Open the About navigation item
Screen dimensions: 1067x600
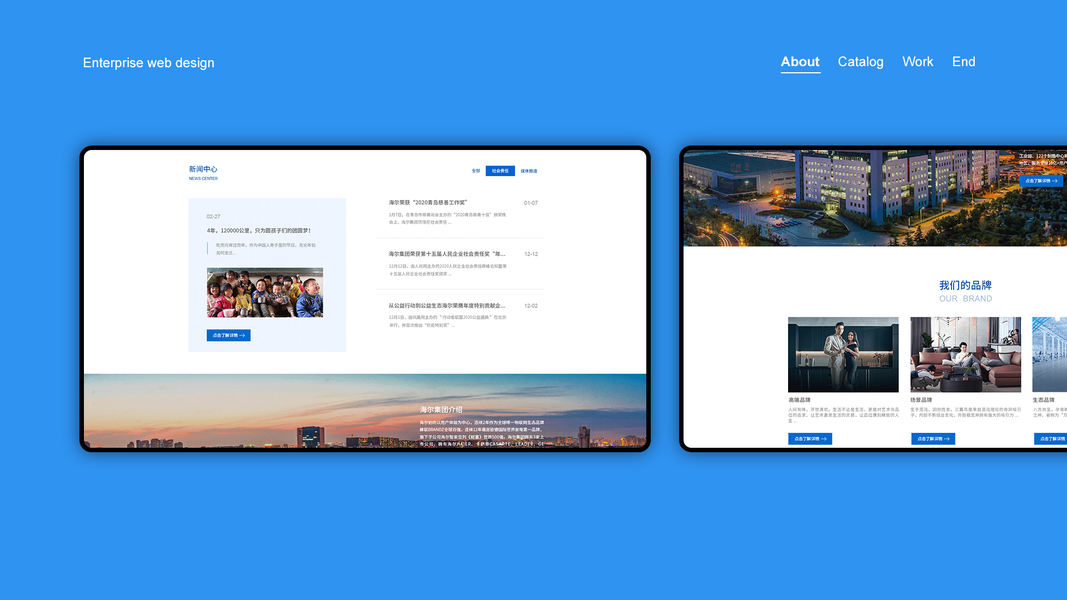[800, 62]
